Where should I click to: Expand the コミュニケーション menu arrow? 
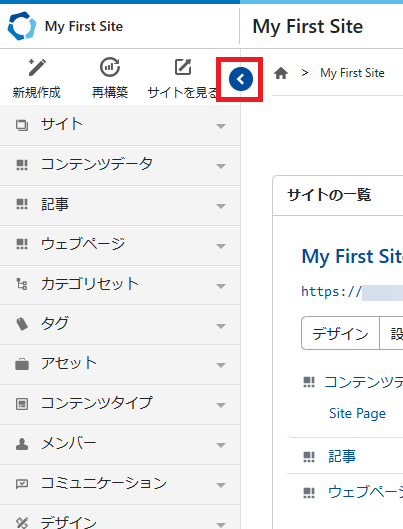click(x=221, y=485)
